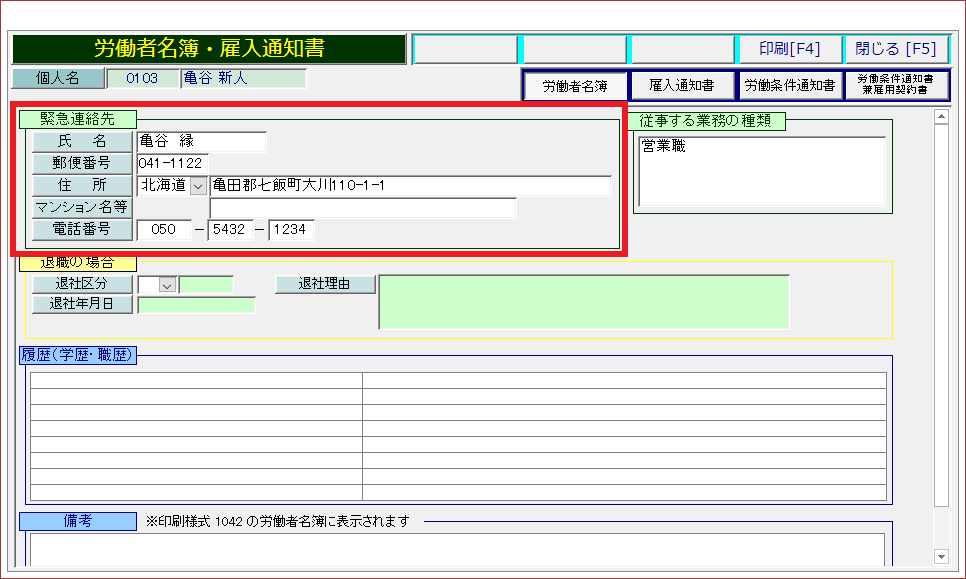The width and height of the screenshot is (966, 579).
Task: Click the 従事する業務の種類 text box
Action: tap(762, 171)
